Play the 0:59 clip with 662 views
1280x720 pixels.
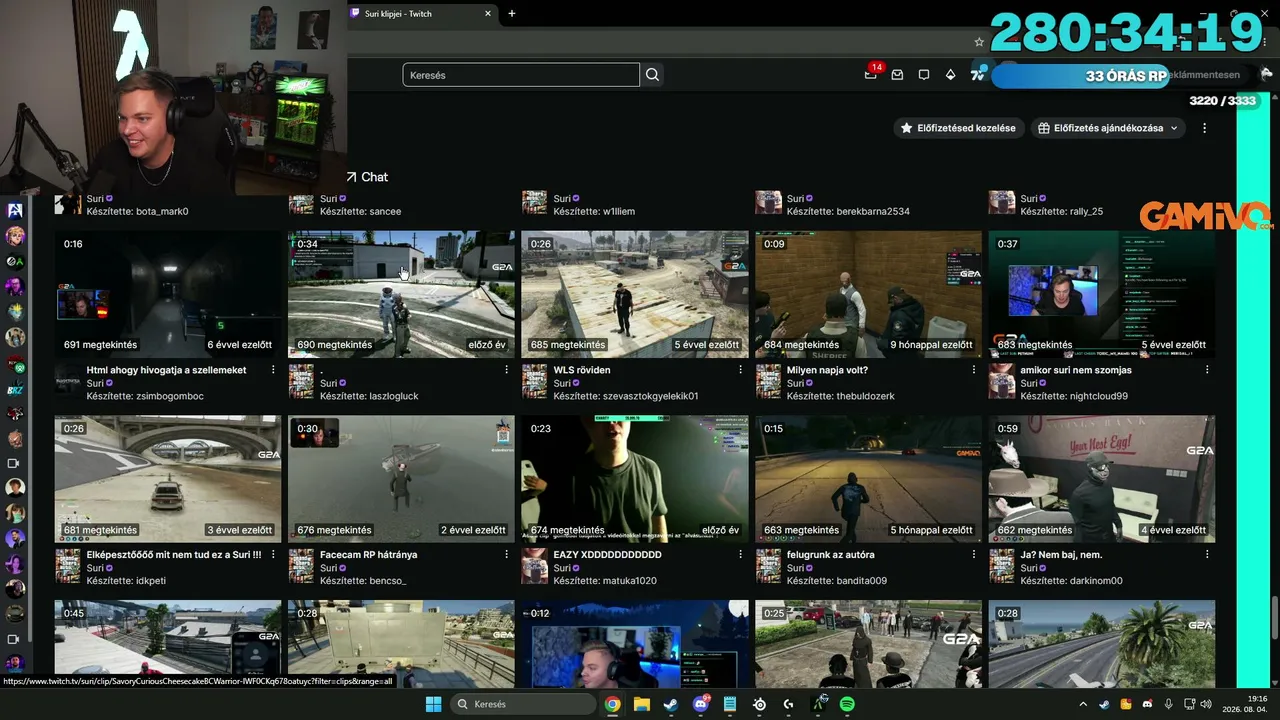coord(1102,479)
